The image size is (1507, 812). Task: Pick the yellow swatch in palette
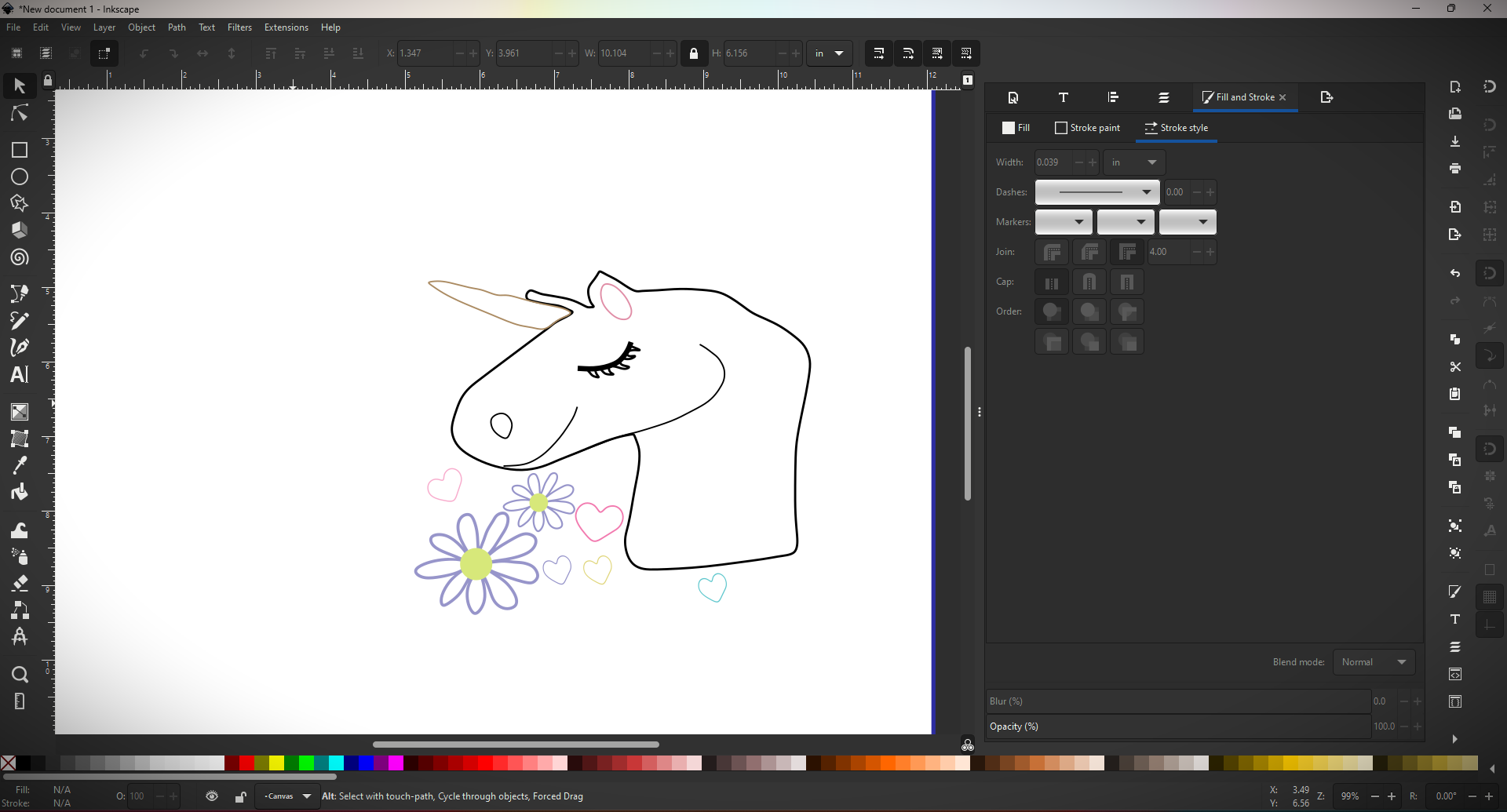[276, 763]
